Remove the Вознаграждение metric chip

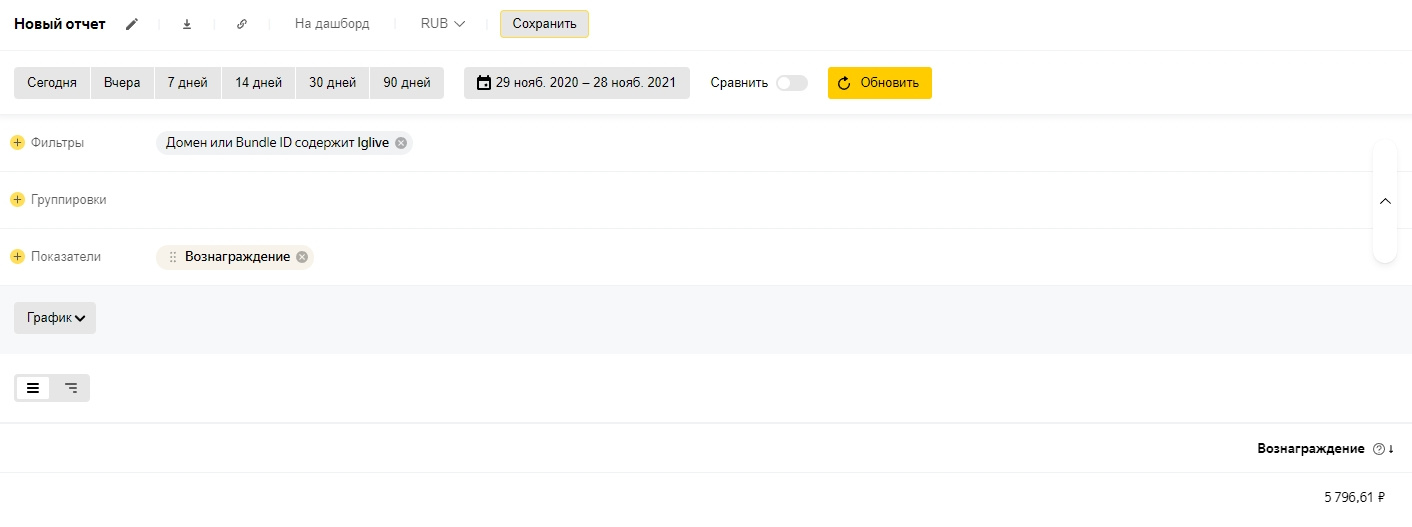click(302, 257)
